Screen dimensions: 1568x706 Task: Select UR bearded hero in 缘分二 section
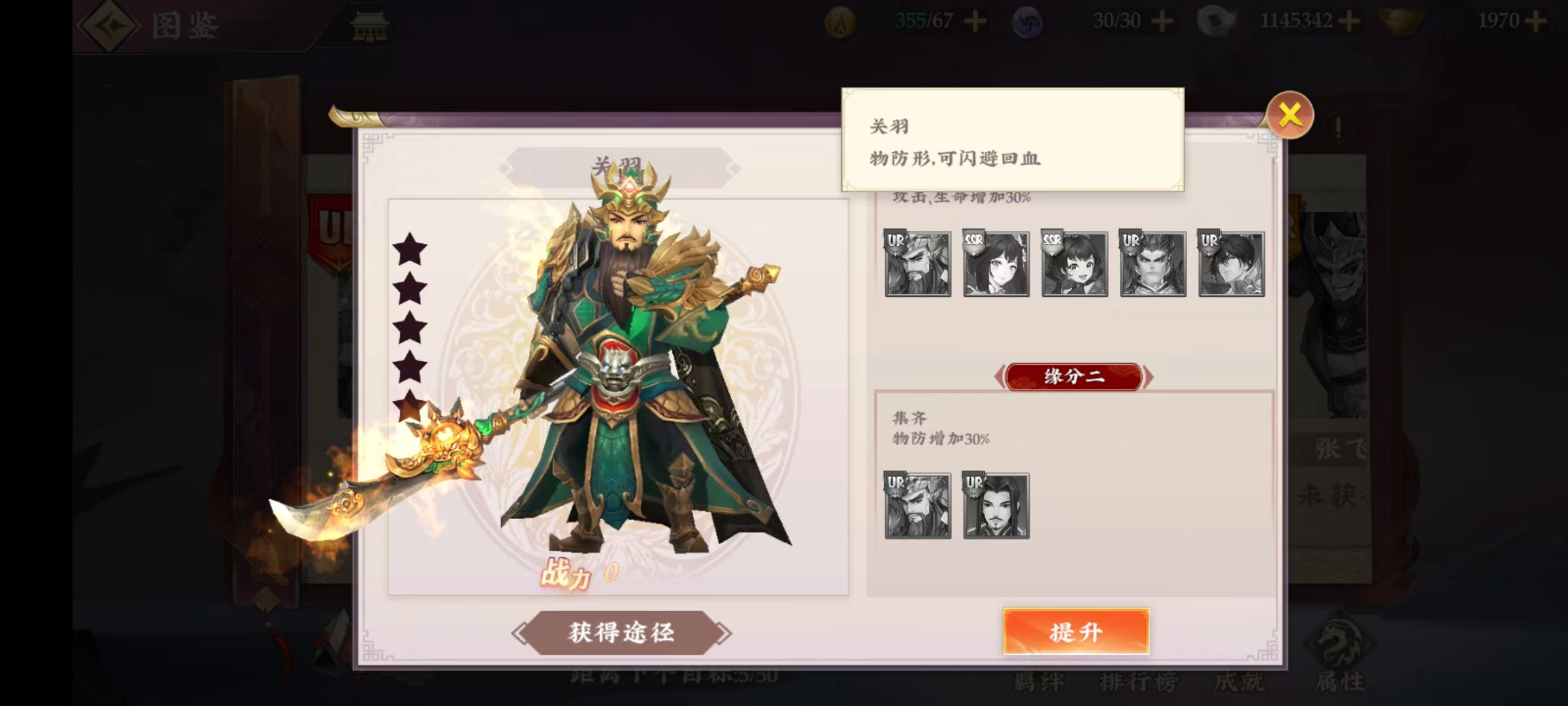coord(917,505)
